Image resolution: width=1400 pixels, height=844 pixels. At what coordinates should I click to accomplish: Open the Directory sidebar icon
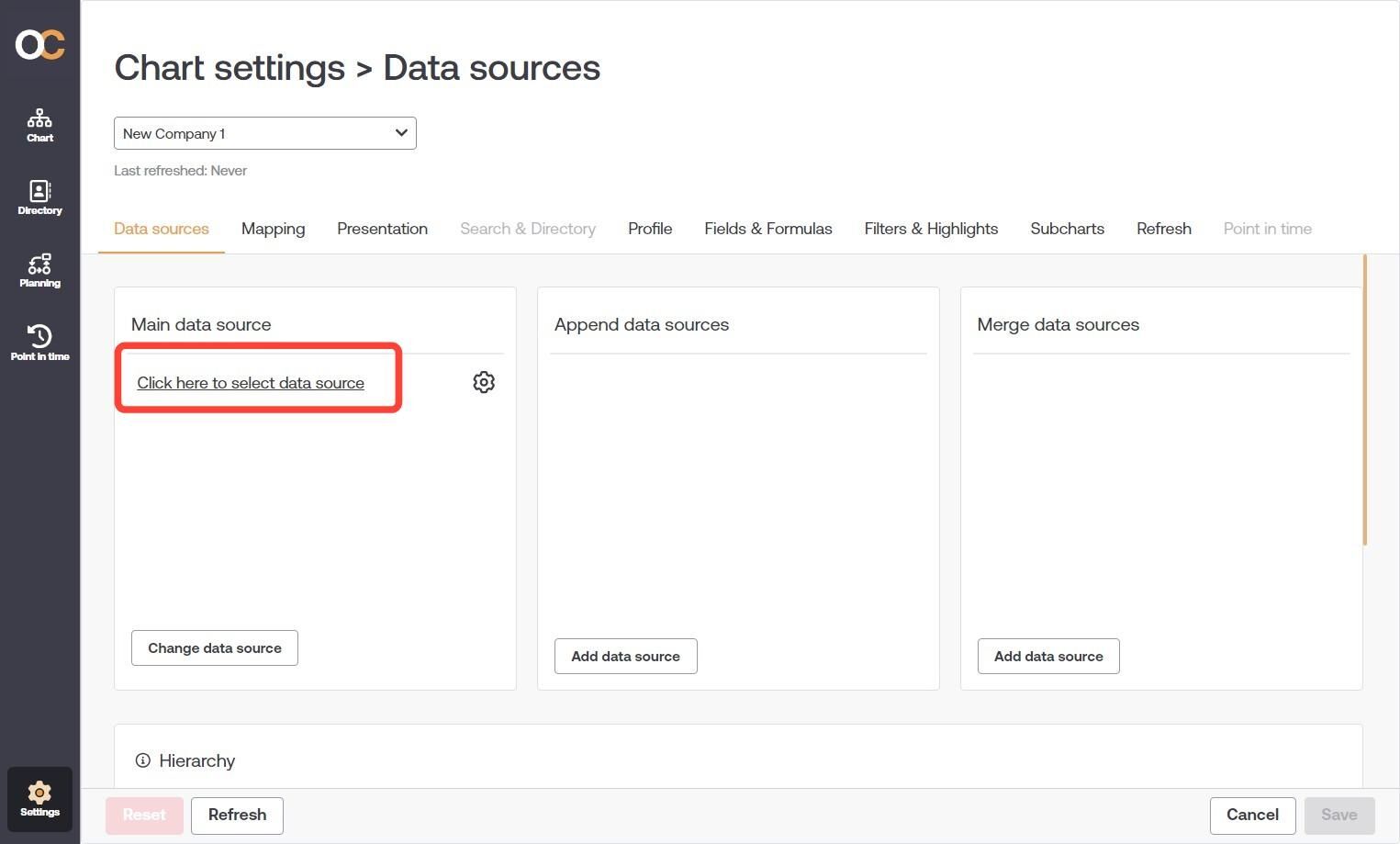[x=39, y=197]
